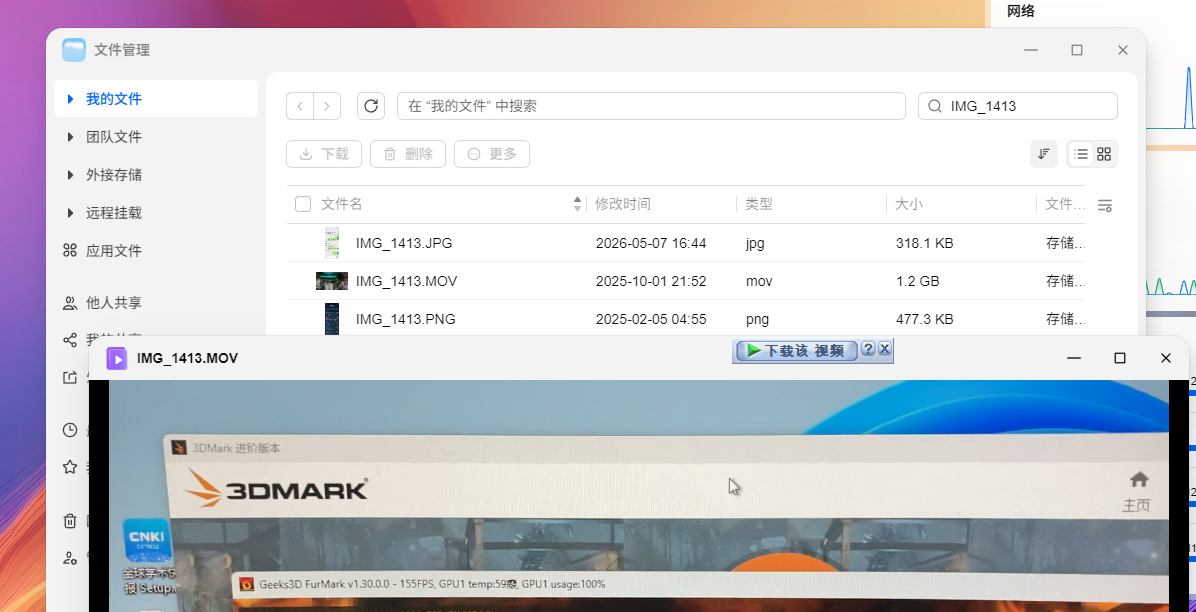Click the CNKI desktop icon in video
Screen dimensions: 1196x612
(x=147, y=543)
